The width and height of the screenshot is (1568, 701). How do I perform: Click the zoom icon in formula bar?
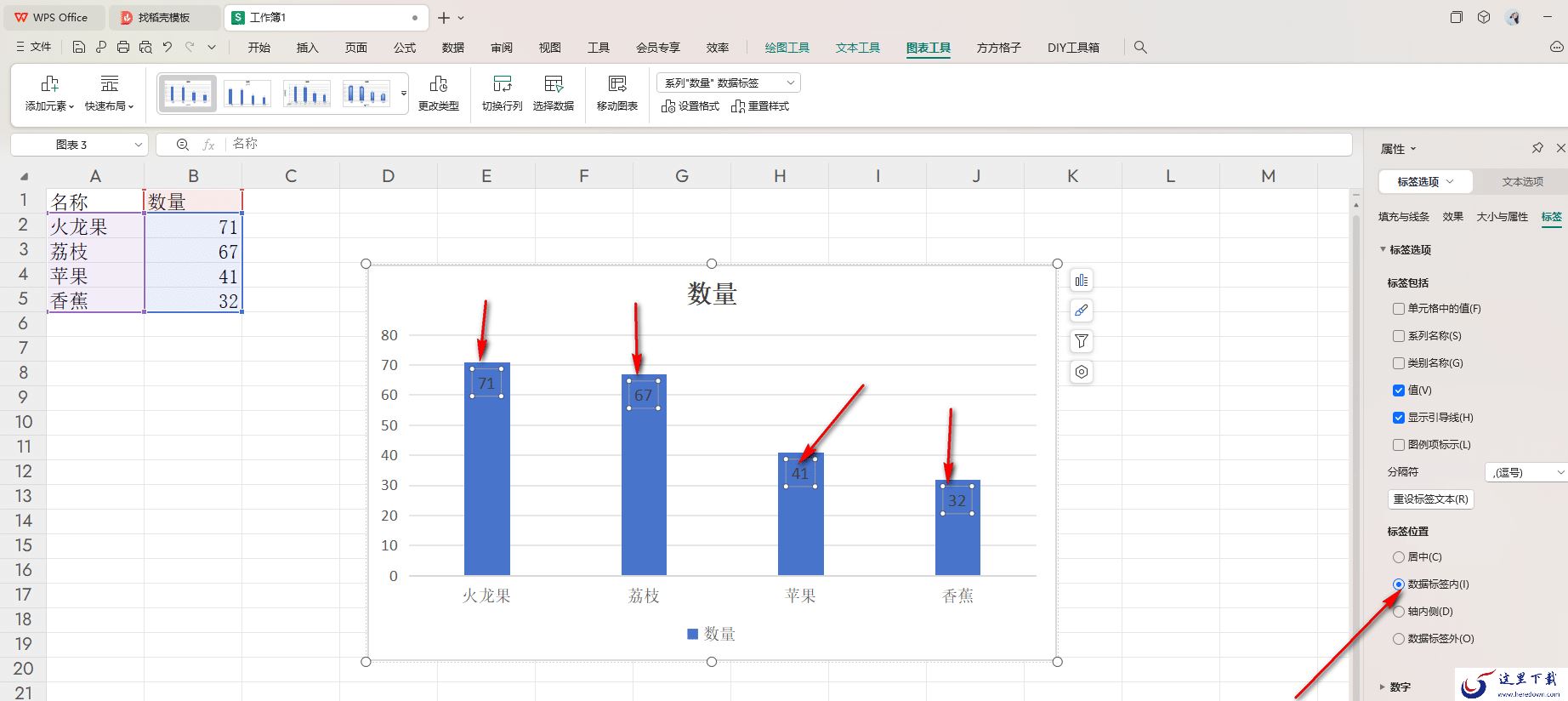pyautogui.click(x=182, y=145)
